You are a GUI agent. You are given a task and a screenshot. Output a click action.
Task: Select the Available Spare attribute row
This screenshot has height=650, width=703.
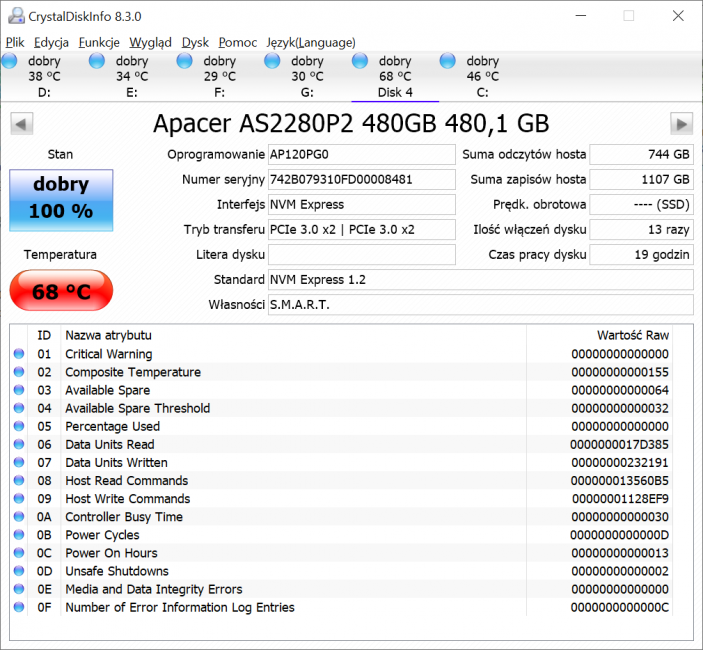pos(341,390)
